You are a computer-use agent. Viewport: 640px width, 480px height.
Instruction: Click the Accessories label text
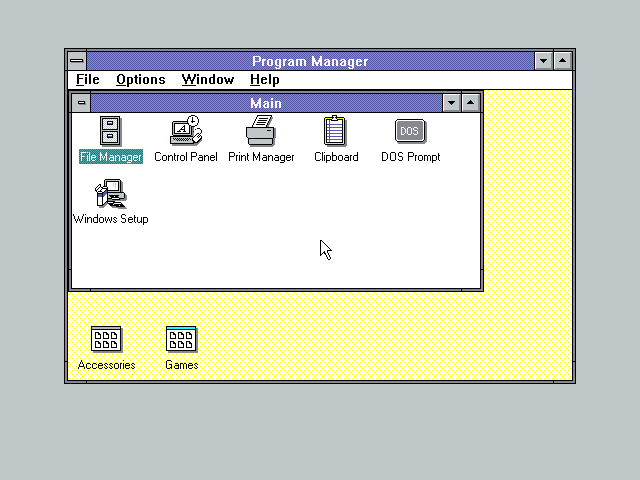tap(107, 365)
